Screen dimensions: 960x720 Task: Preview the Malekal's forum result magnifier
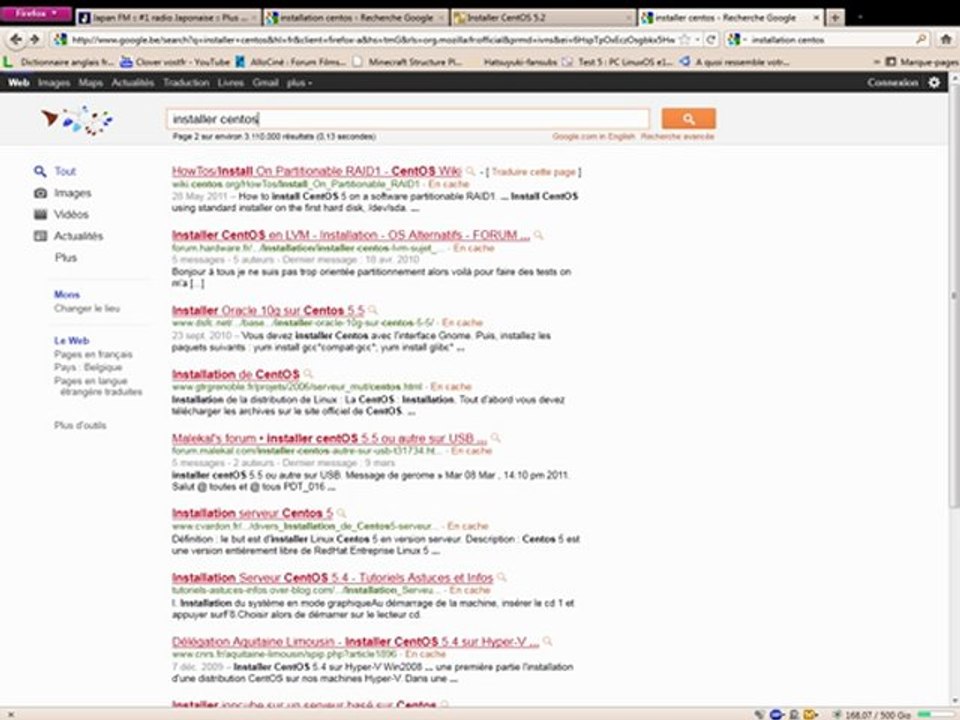[x=495, y=438]
